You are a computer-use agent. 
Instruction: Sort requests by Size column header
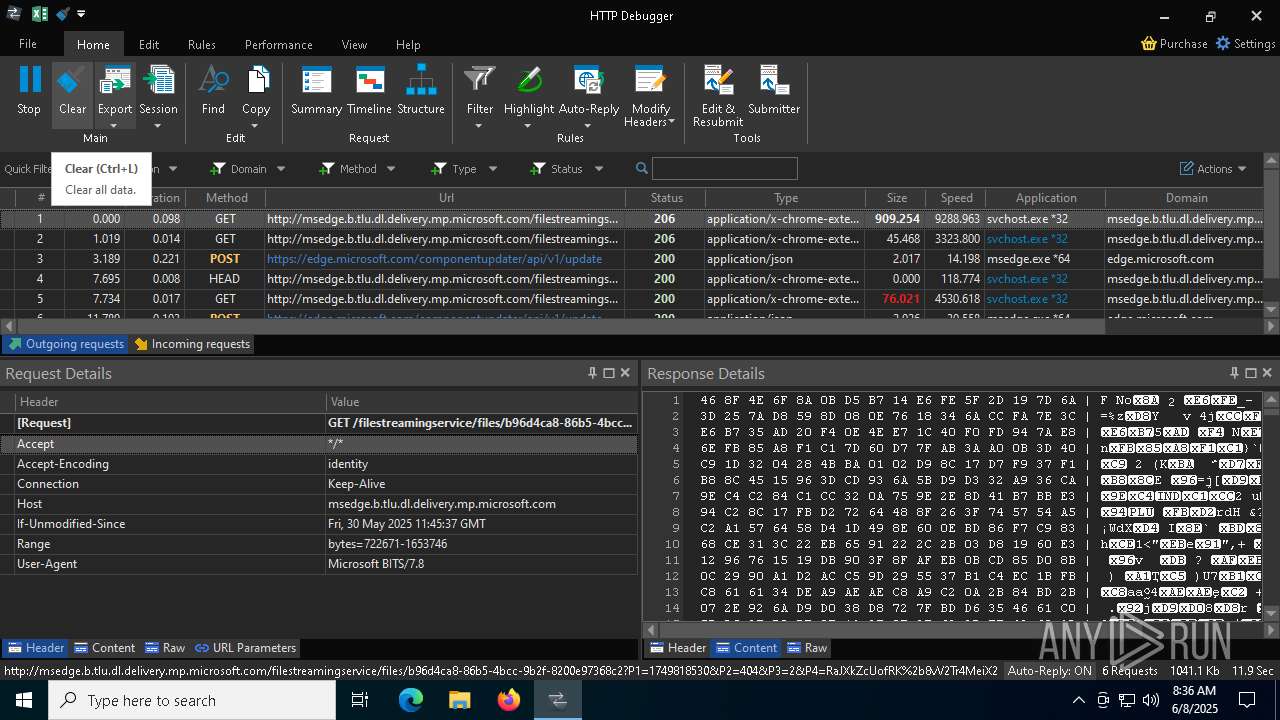(x=896, y=198)
